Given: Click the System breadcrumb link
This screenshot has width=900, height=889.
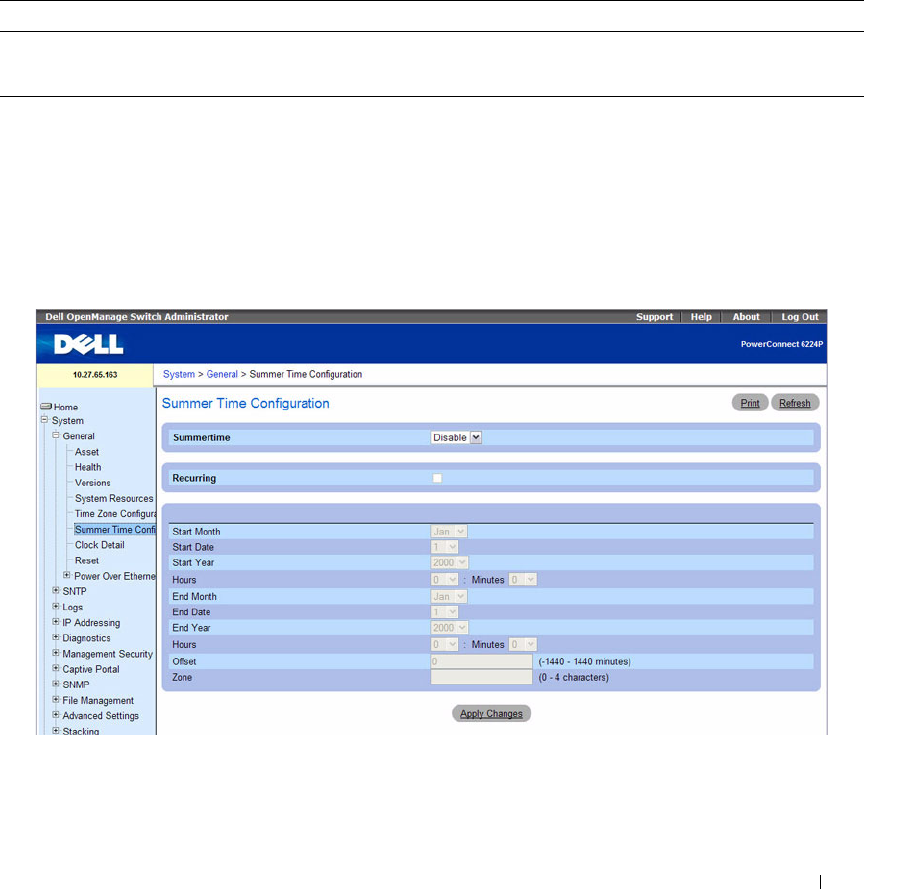Looking at the screenshot, I should [x=179, y=374].
